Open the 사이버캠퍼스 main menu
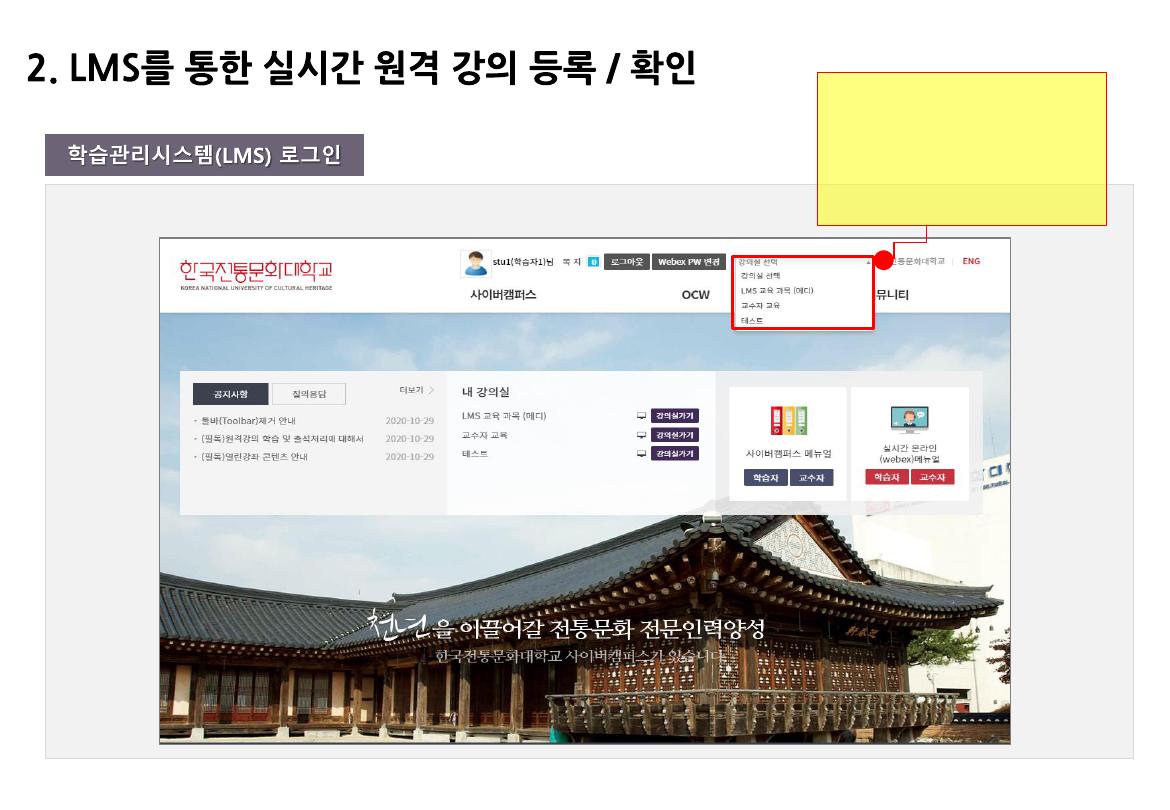The height and width of the screenshot is (810, 1170). pos(503,295)
